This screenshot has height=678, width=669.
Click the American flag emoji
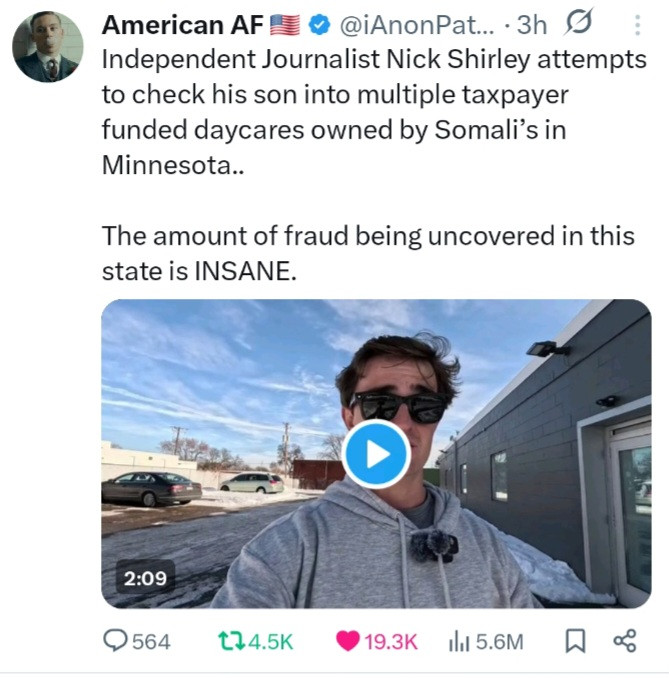(x=285, y=23)
